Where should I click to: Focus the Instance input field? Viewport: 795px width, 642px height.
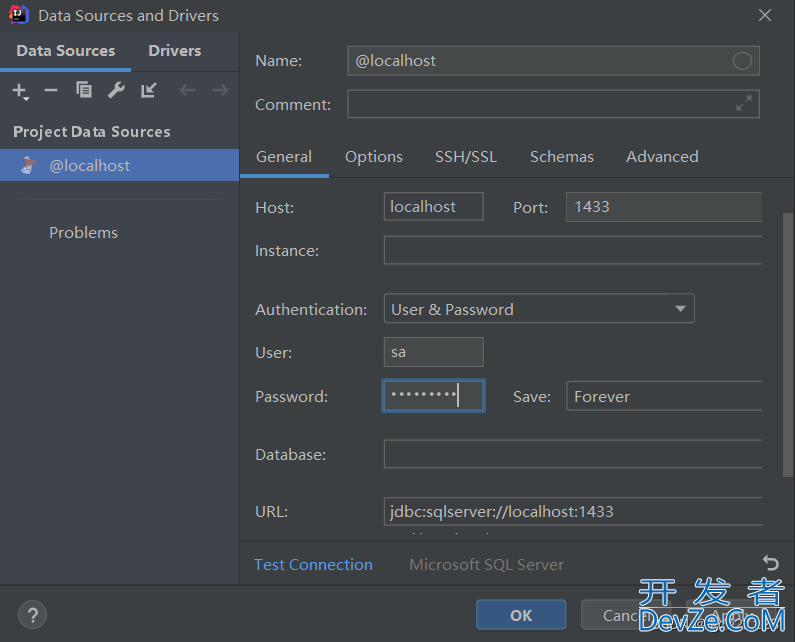[x=572, y=250]
